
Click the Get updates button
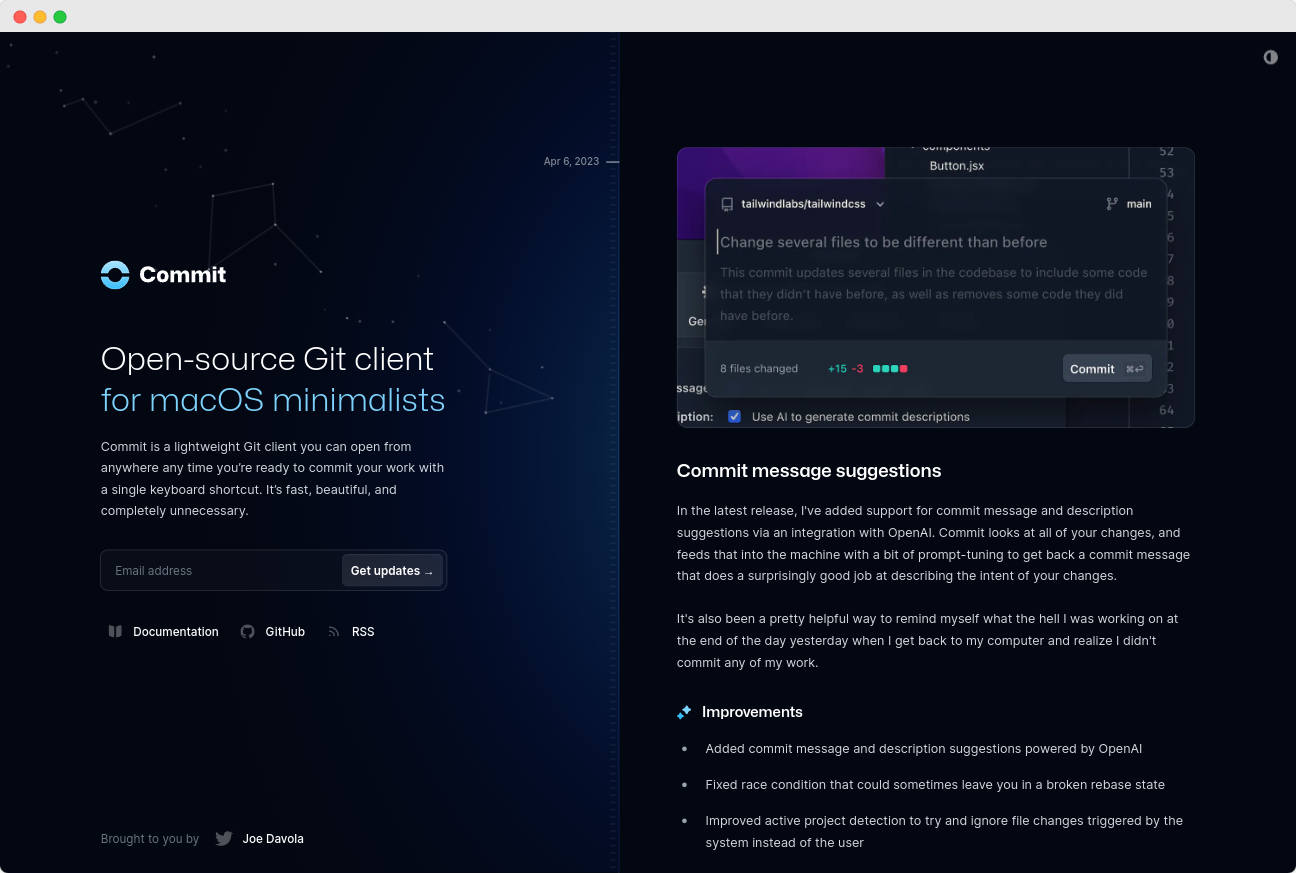[392, 571]
